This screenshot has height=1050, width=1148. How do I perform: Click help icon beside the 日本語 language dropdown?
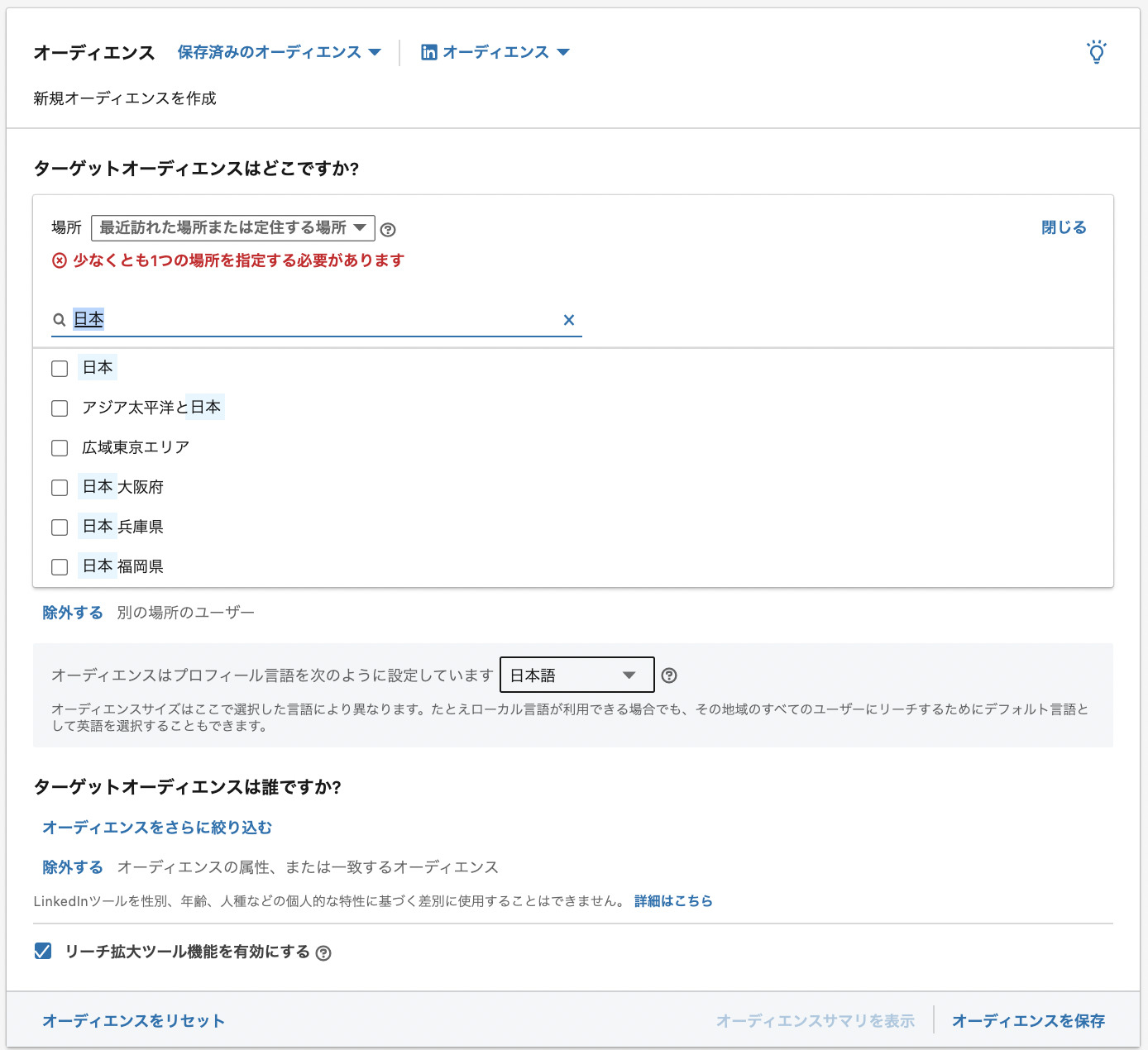[669, 675]
